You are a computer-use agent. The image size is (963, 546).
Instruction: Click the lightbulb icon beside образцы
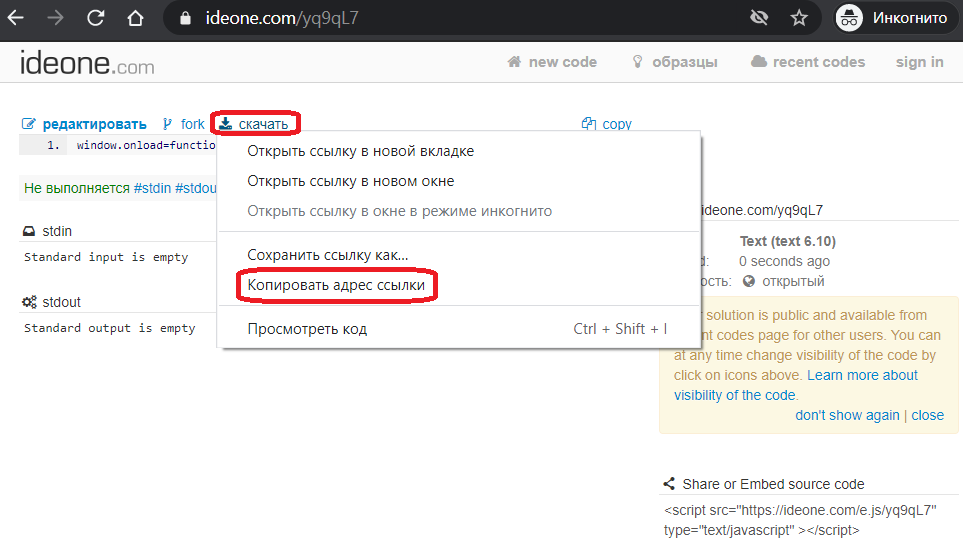637,61
